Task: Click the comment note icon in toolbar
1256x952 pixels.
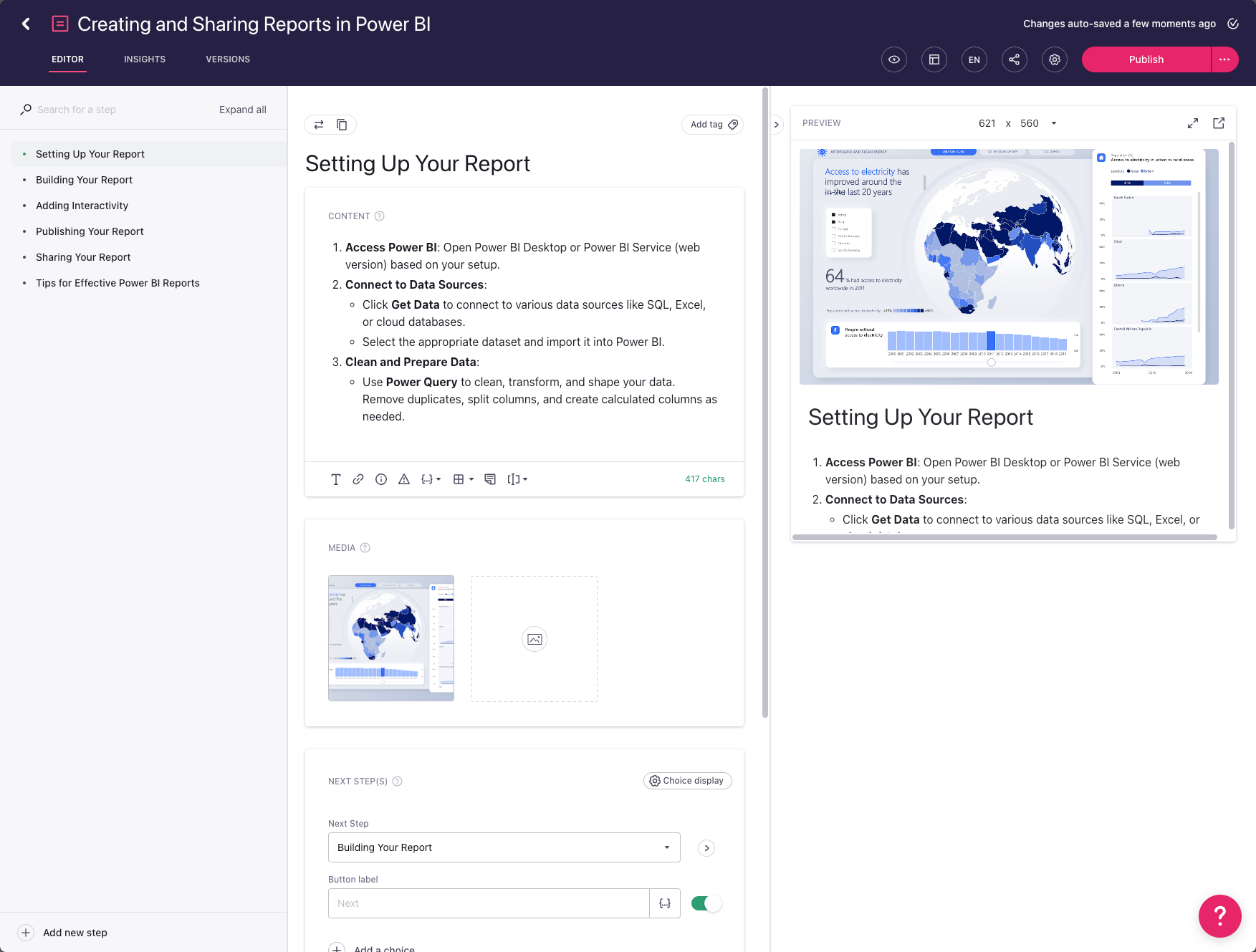Action: tap(490, 479)
